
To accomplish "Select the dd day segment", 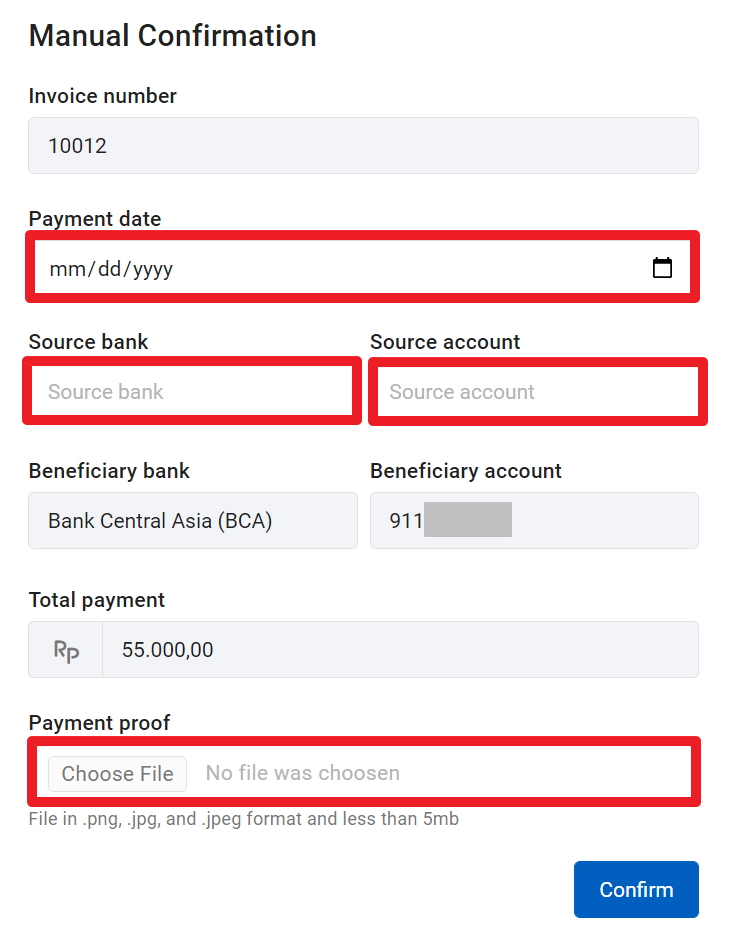I will 110,269.
